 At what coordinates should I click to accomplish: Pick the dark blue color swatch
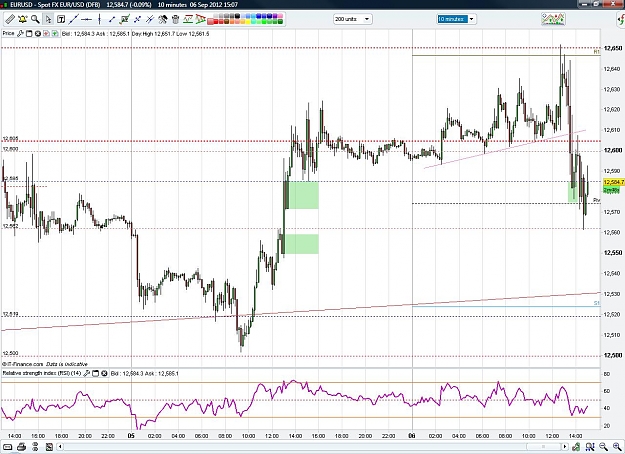(x=269, y=16)
